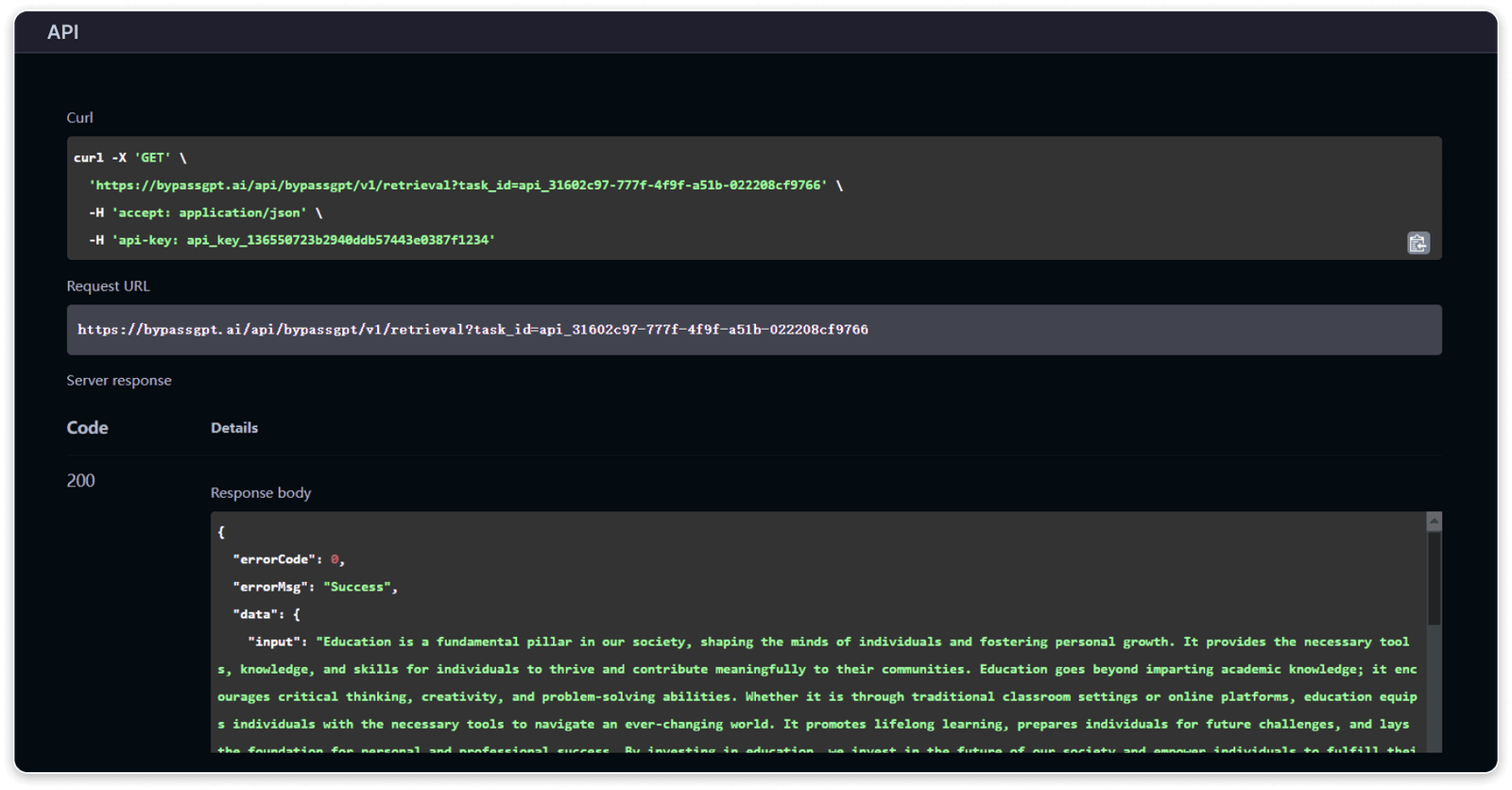This screenshot has width=1512, height=790.
Task: Click the API panel title
Action: tap(63, 32)
